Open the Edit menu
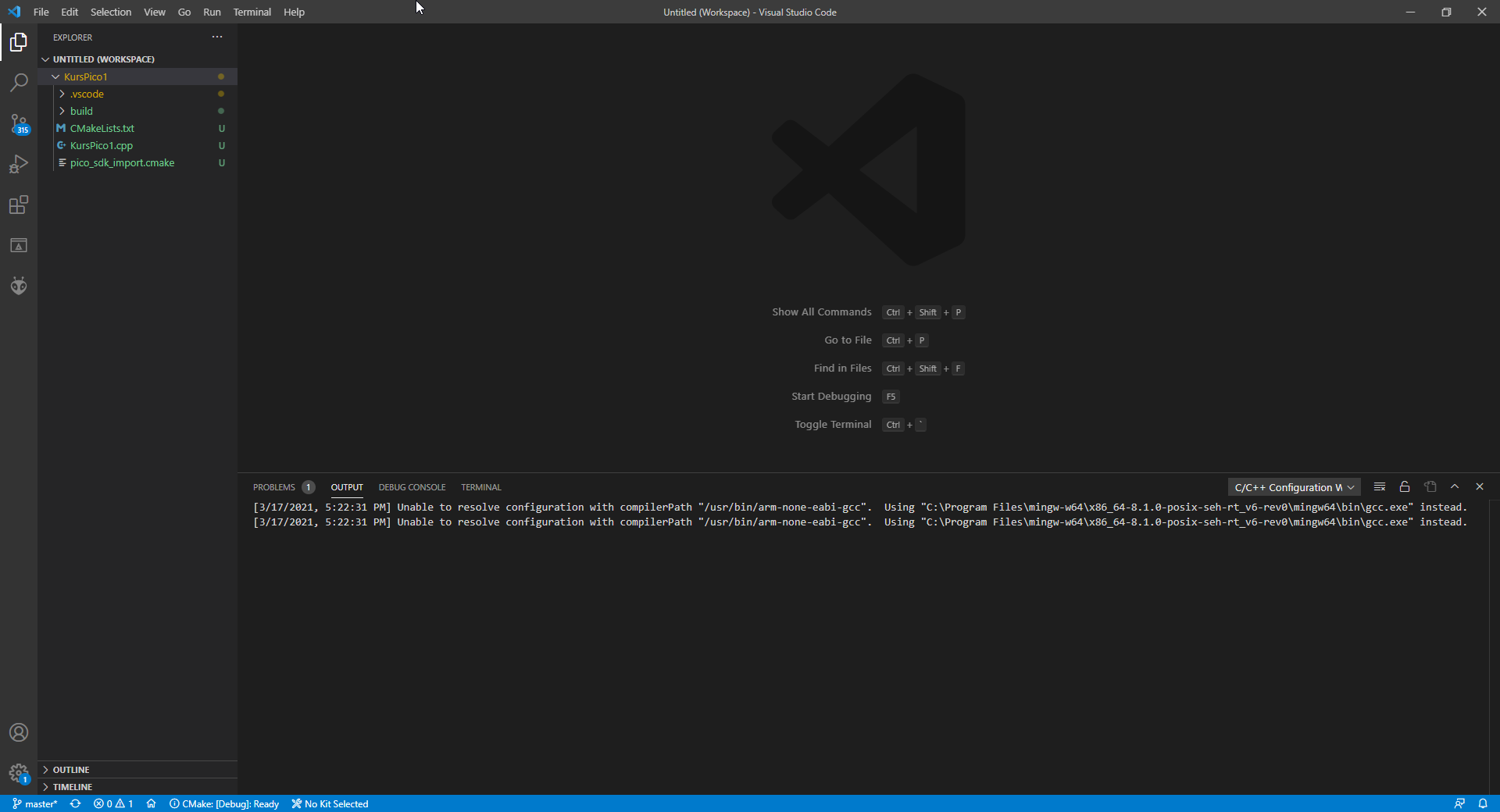1500x812 pixels. pos(70,12)
